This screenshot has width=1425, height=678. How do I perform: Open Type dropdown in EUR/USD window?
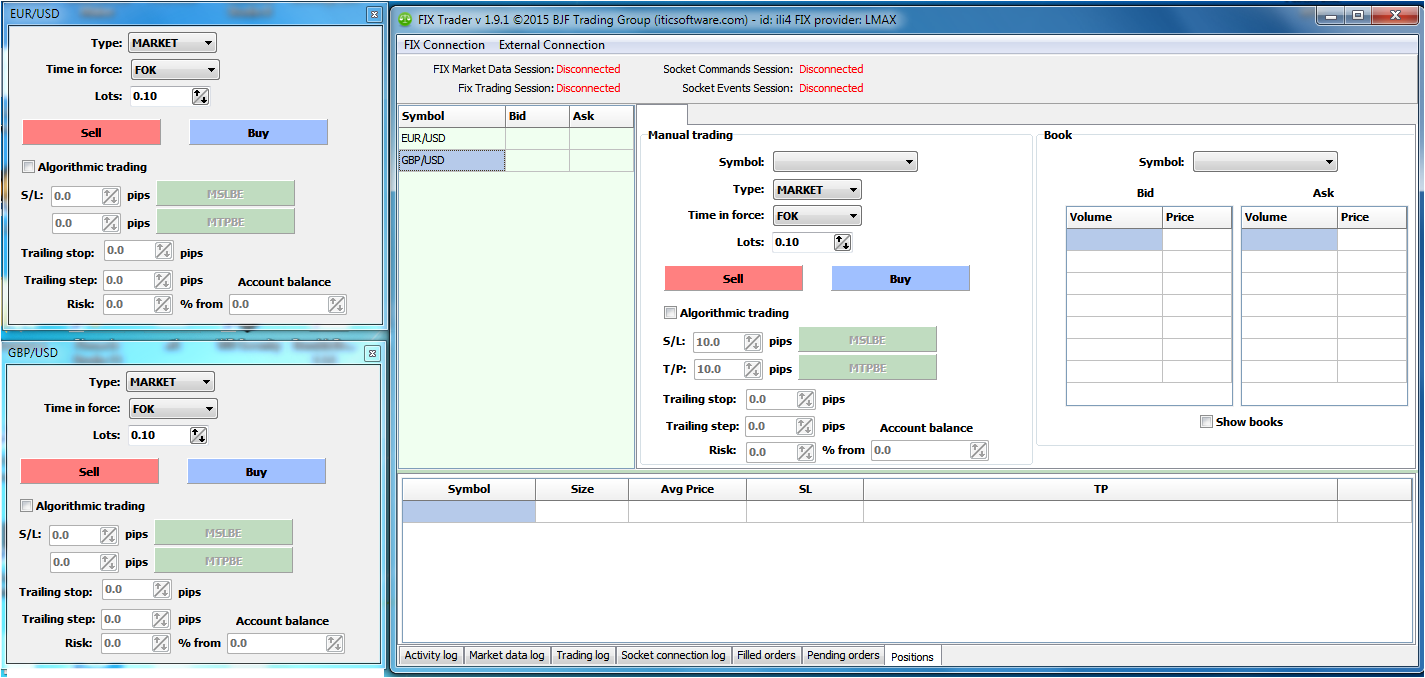172,43
